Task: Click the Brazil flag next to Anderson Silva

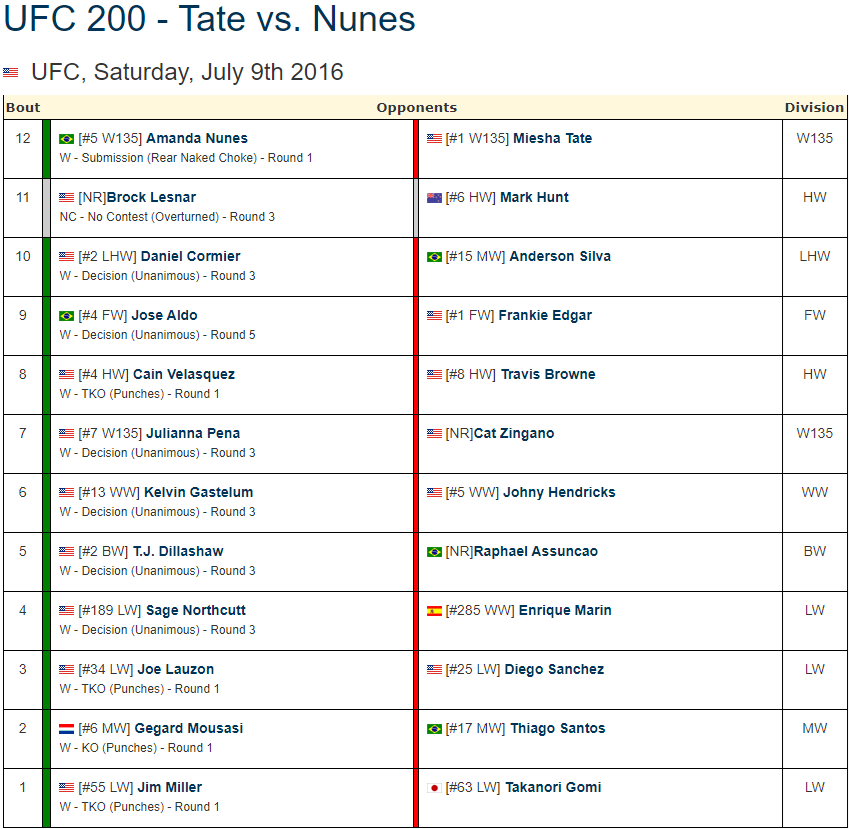Action: coord(434,257)
